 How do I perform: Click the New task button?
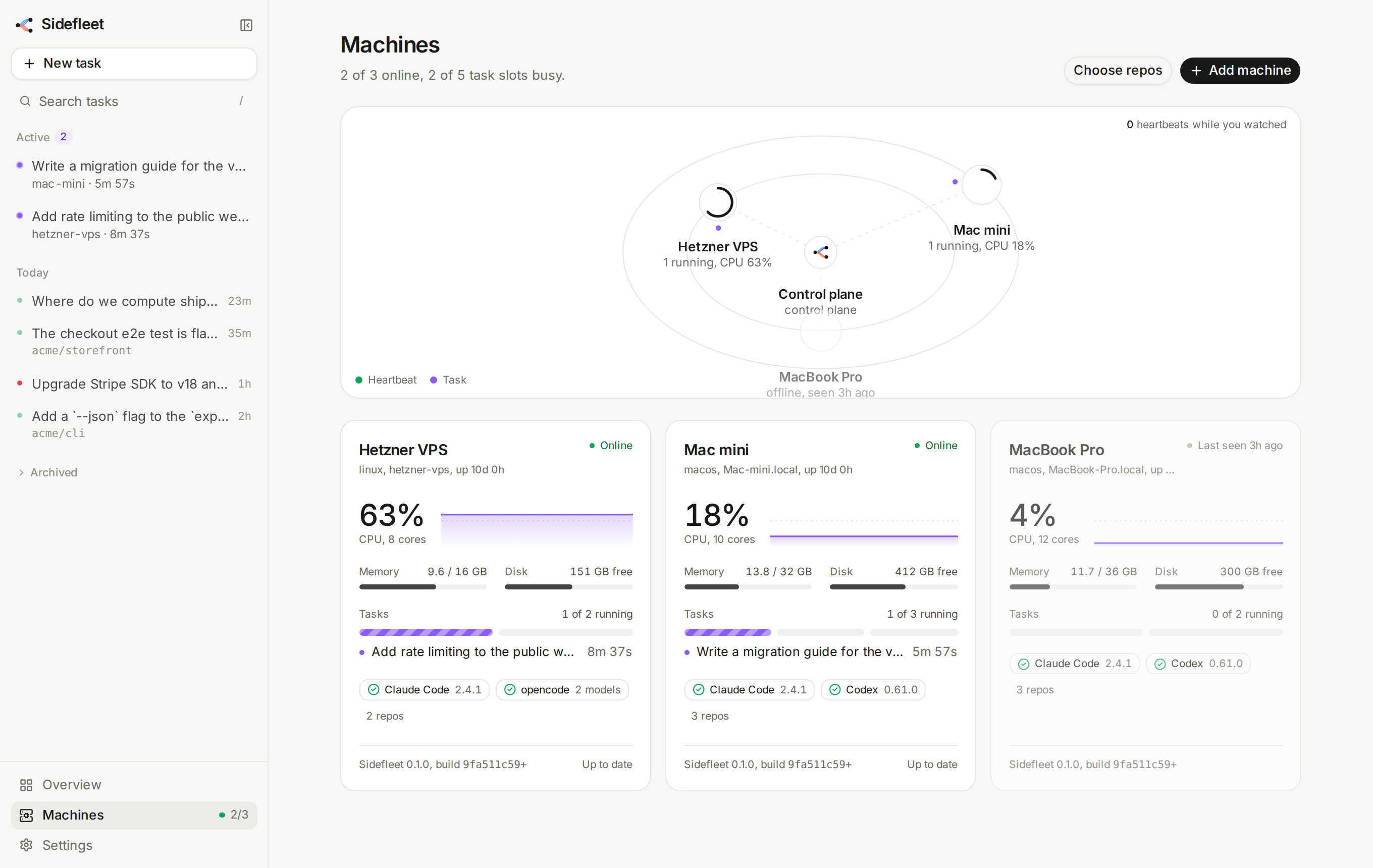pyautogui.click(x=134, y=63)
